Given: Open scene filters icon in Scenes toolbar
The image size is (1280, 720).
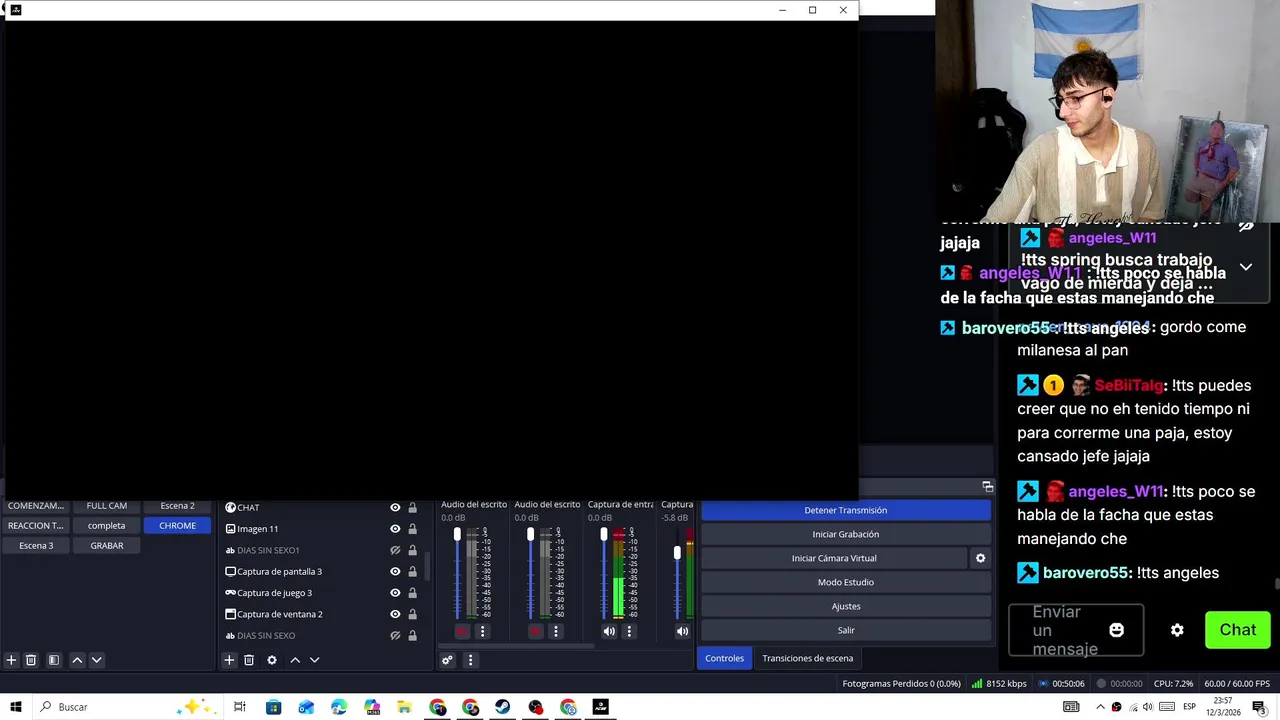Looking at the screenshot, I should point(54,660).
